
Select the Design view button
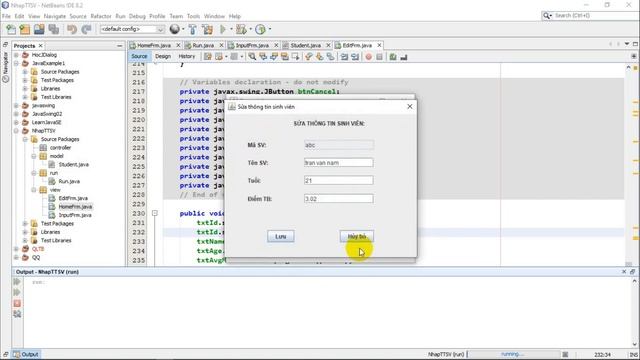tap(163, 57)
